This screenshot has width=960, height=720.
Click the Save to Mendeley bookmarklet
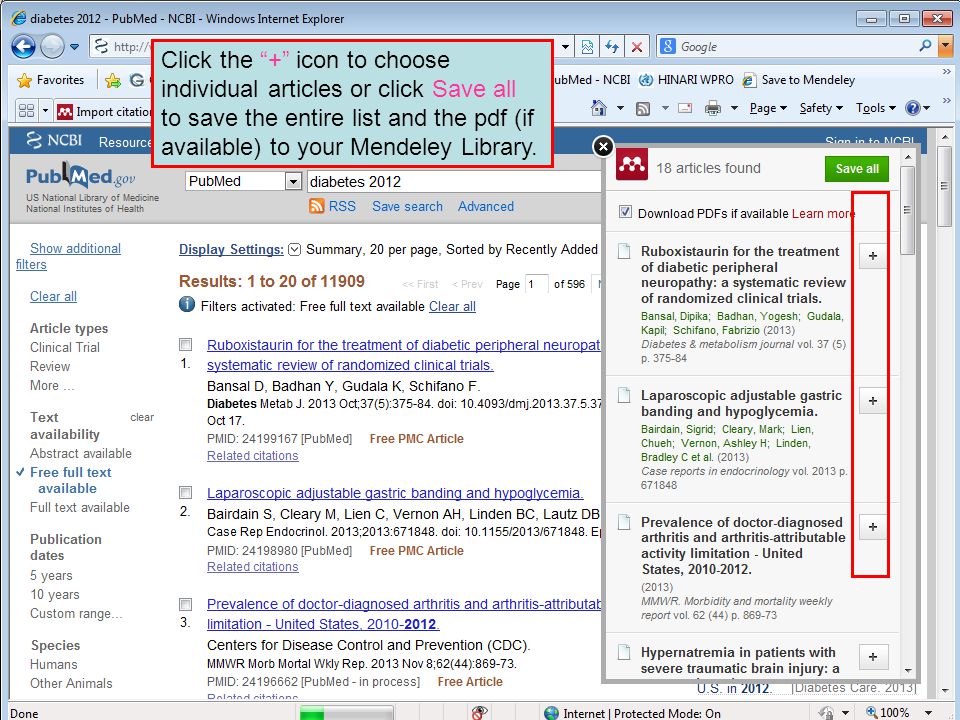(798, 80)
